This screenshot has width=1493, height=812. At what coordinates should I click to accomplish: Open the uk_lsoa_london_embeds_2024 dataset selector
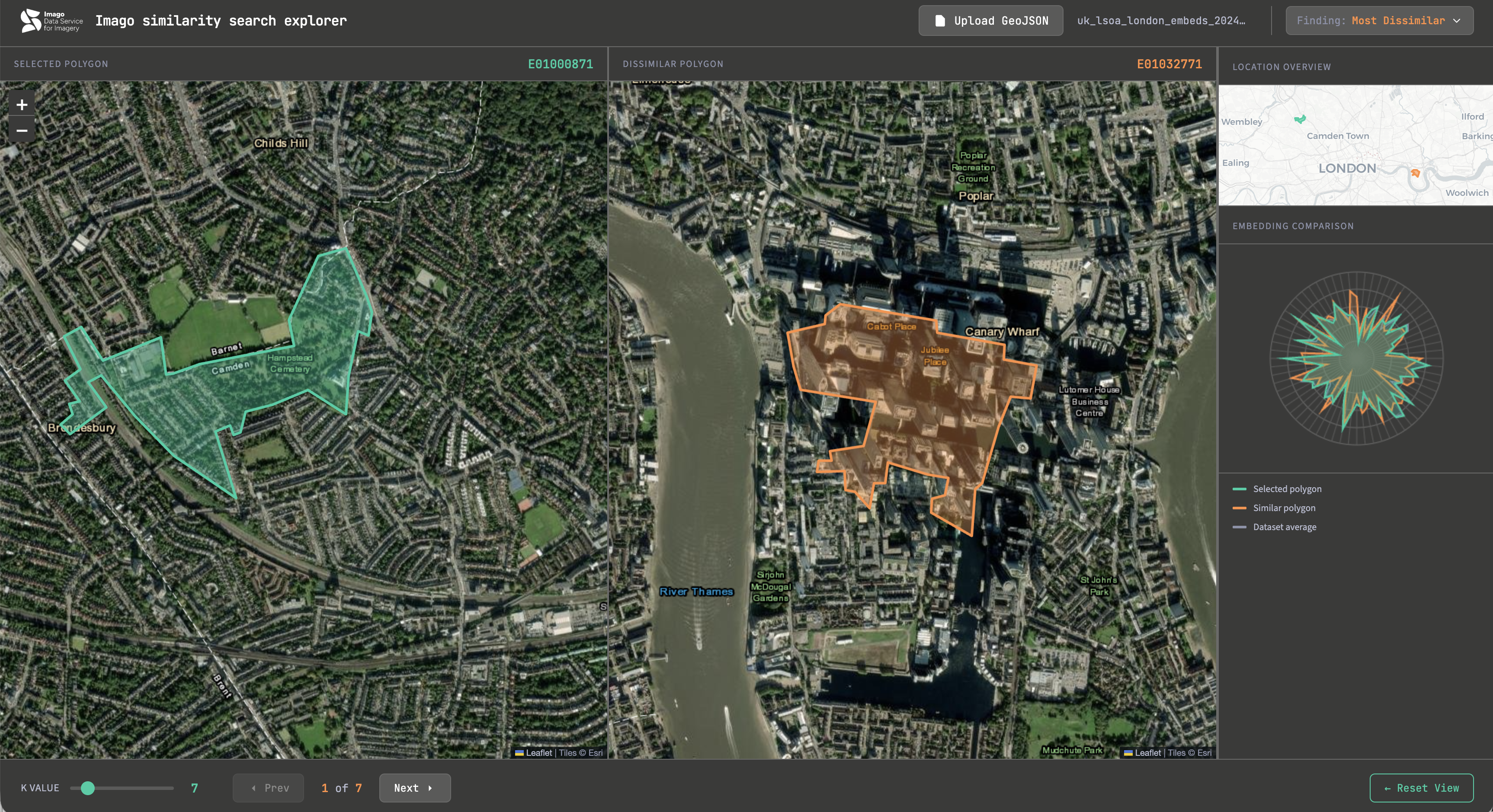point(1162,20)
